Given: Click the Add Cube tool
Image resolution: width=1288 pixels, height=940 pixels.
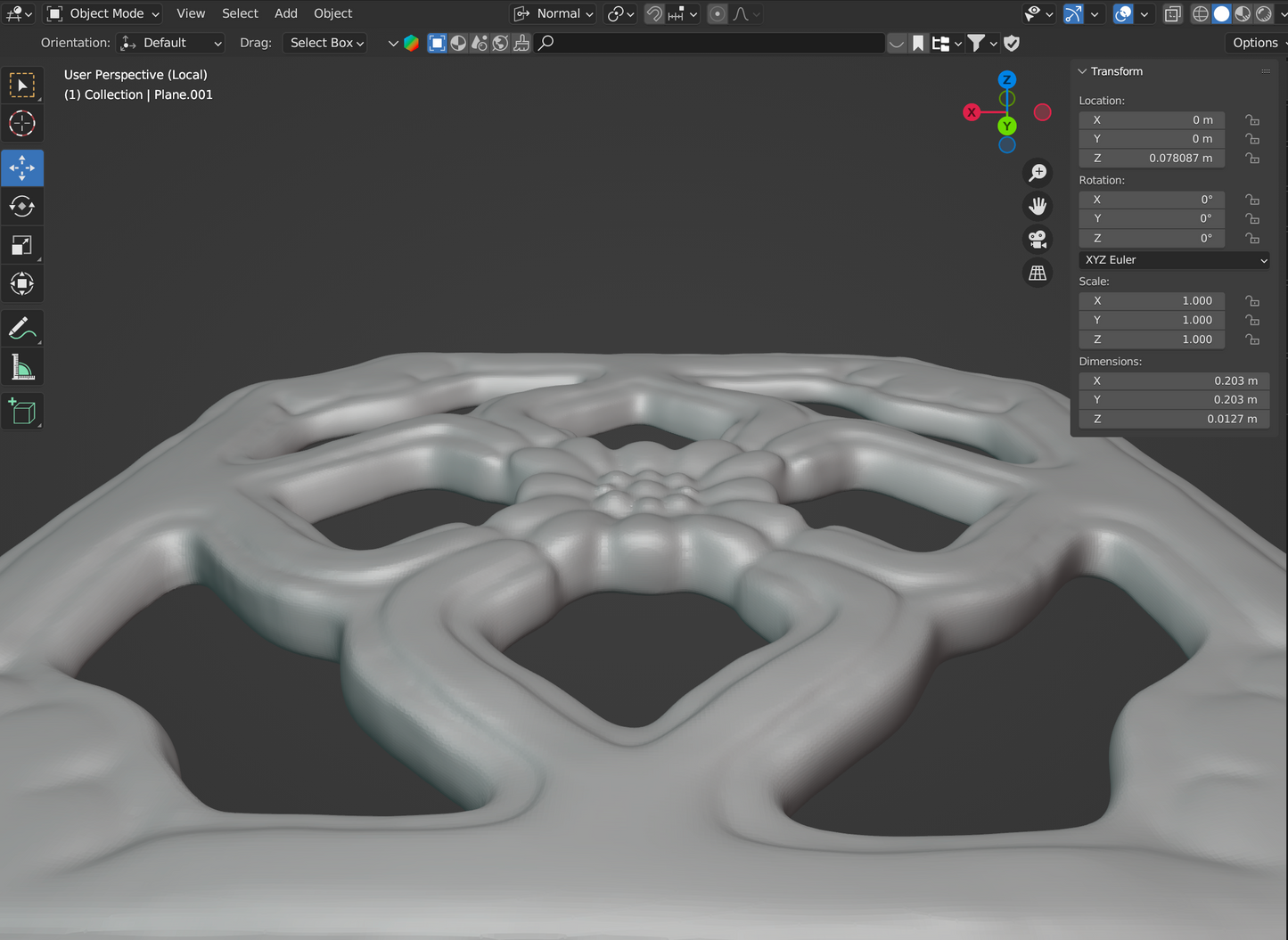Looking at the screenshot, I should click(22, 412).
